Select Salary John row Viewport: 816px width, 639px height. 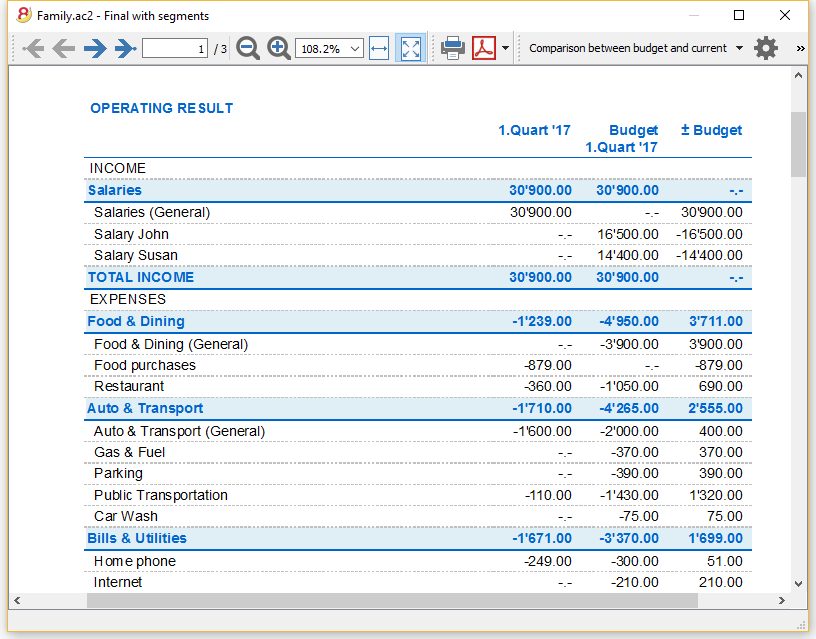[418, 234]
